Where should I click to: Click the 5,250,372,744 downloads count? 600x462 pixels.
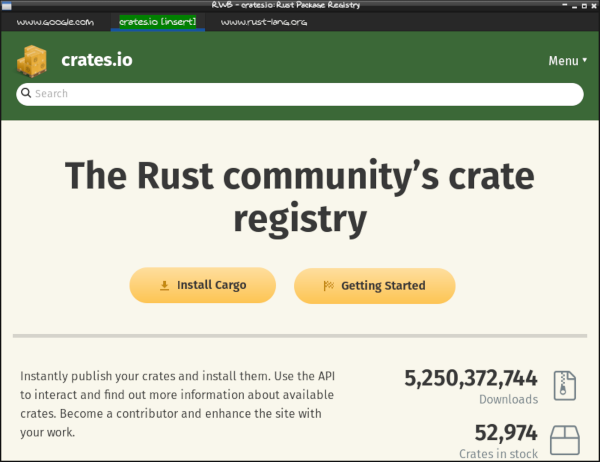coord(471,378)
